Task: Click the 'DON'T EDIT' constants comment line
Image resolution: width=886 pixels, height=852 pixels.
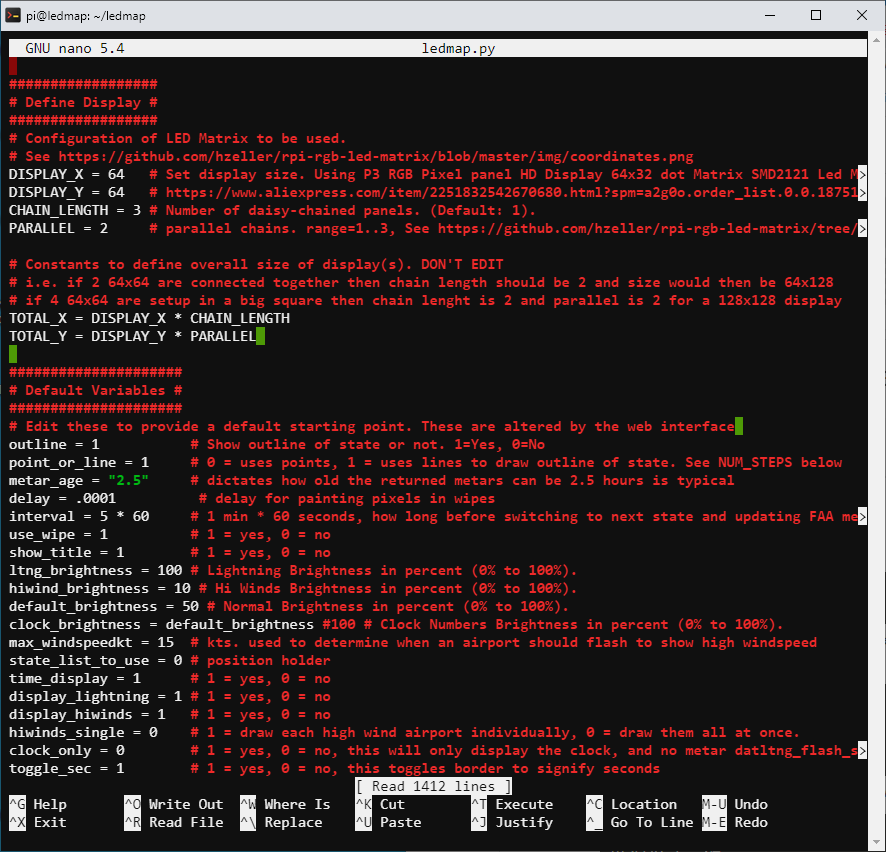Action: 256,264
